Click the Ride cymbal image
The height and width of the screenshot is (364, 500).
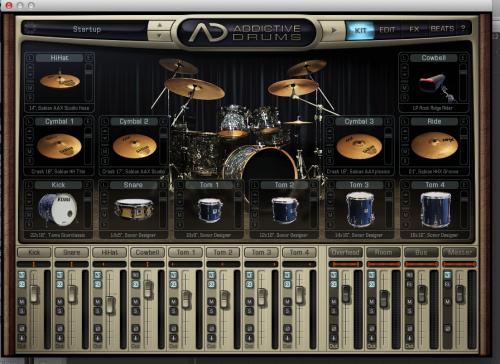(434, 145)
